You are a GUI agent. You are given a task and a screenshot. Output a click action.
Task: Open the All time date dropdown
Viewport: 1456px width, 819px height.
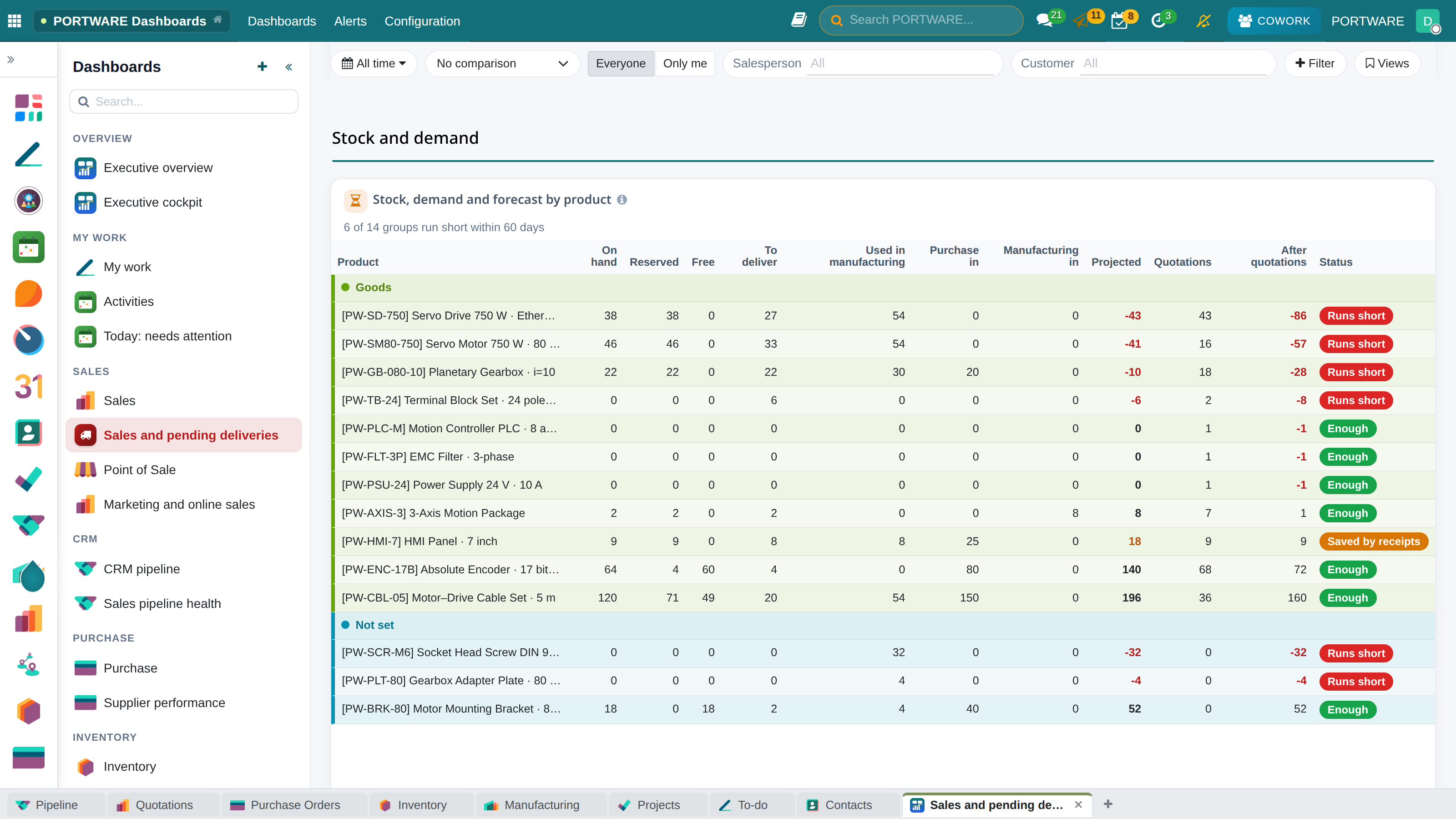tap(374, 63)
